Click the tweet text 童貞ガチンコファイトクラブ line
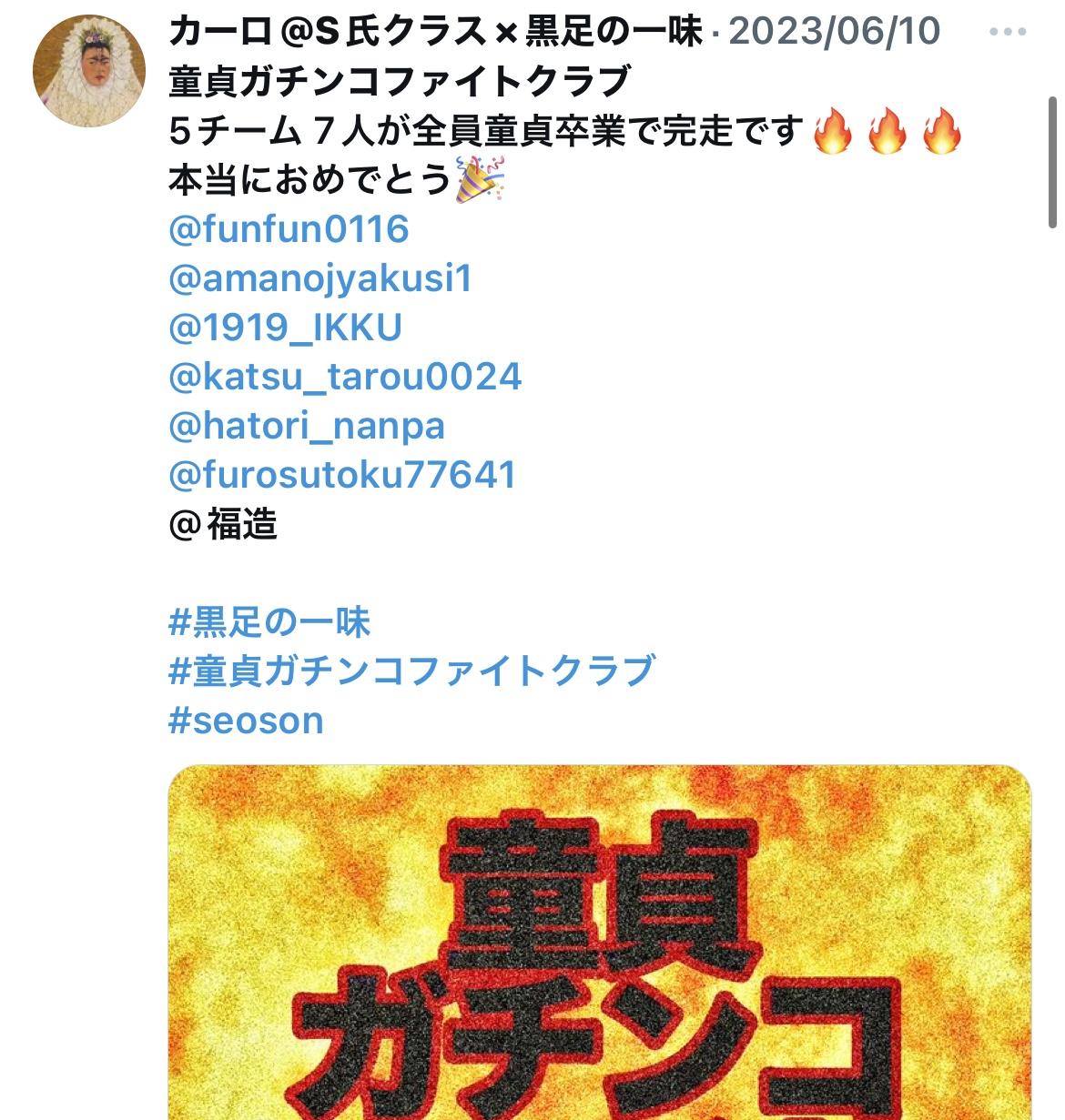The image size is (1065, 1120). (400, 82)
